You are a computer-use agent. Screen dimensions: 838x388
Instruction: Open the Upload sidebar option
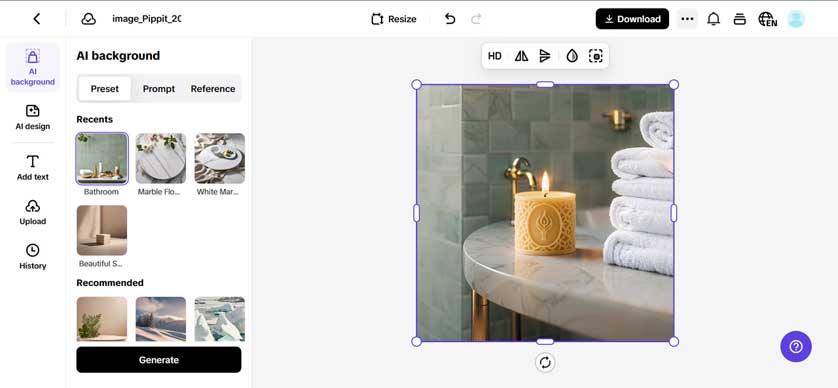tap(33, 212)
